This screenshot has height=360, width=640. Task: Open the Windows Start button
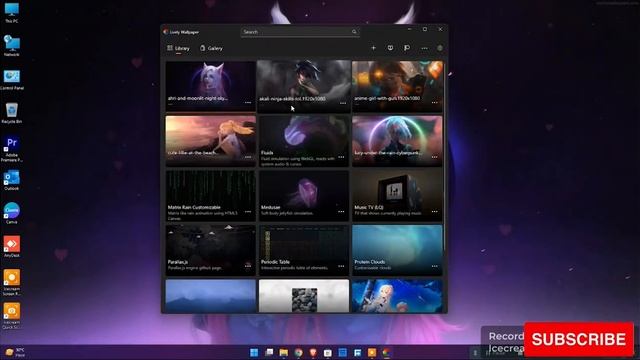click(x=254, y=352)
